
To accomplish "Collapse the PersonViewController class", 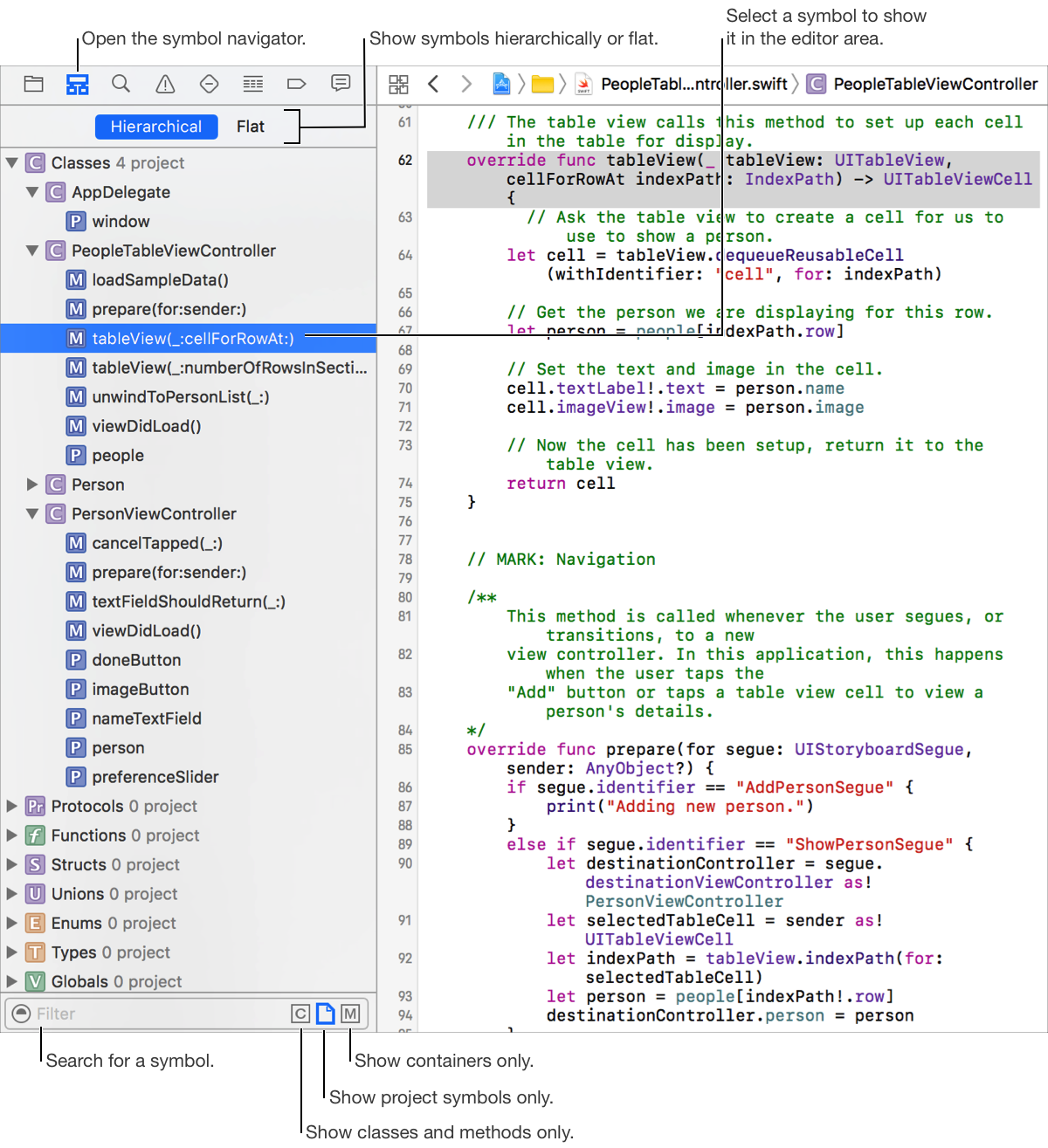I will (32, 514).
